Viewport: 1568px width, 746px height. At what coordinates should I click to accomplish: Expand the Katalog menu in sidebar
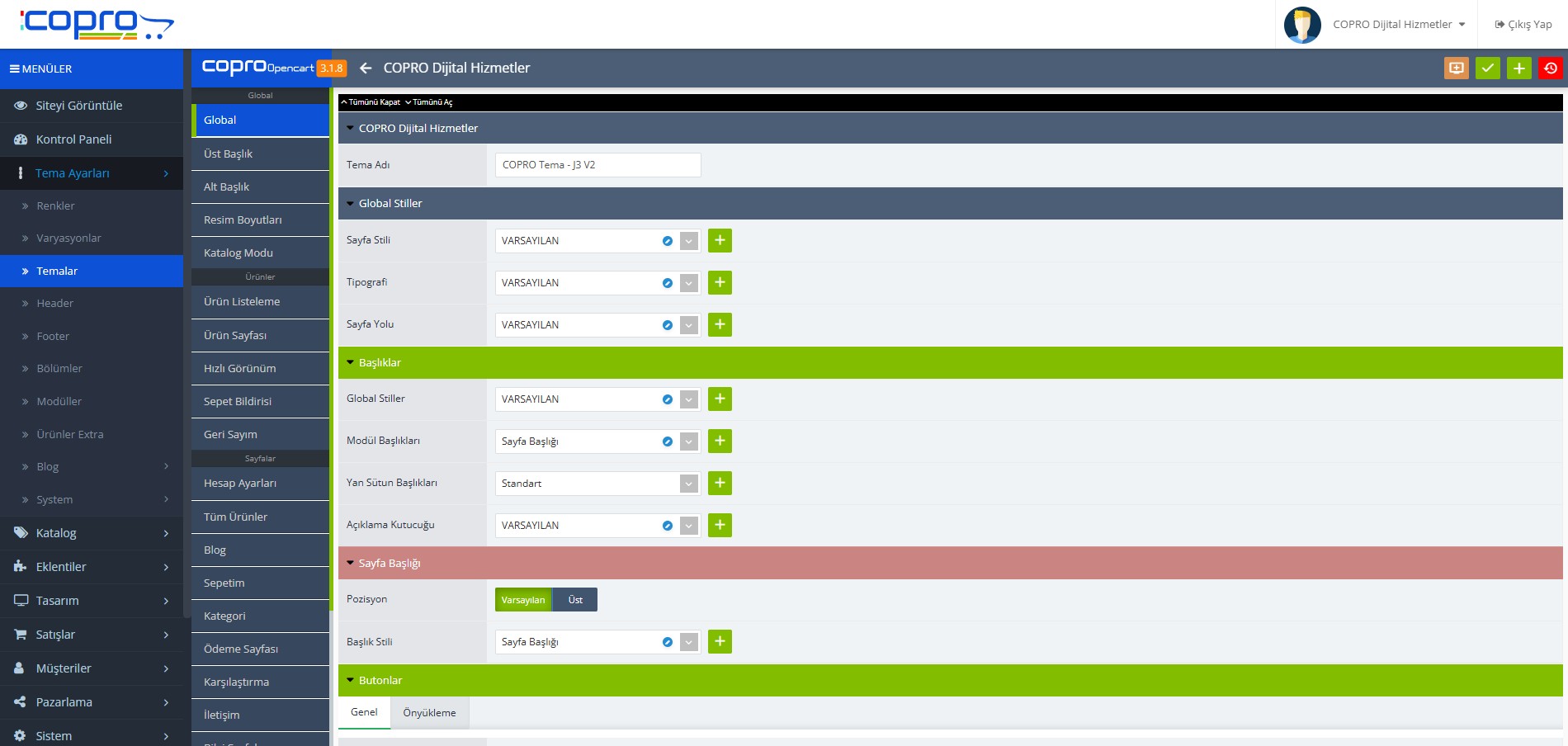pyautogui.click(x=91, y=533)
